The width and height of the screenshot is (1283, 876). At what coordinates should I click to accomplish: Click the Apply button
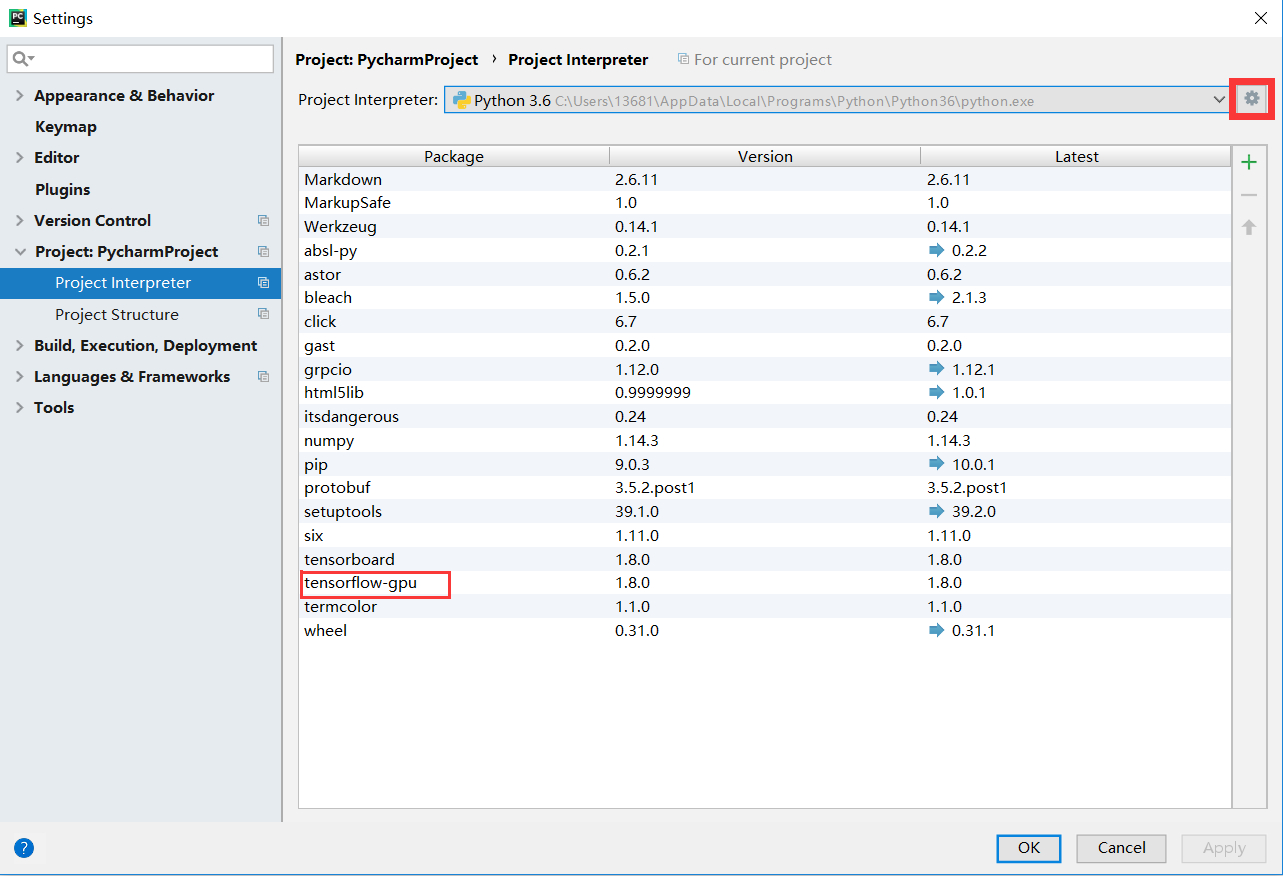pos(1224,848)
